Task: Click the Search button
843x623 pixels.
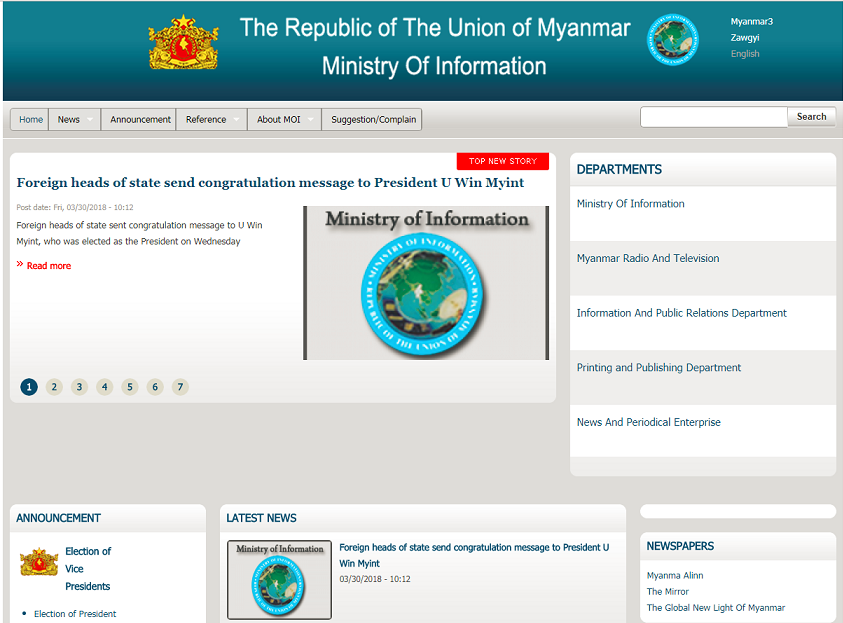Action: (x=811, y=117)
